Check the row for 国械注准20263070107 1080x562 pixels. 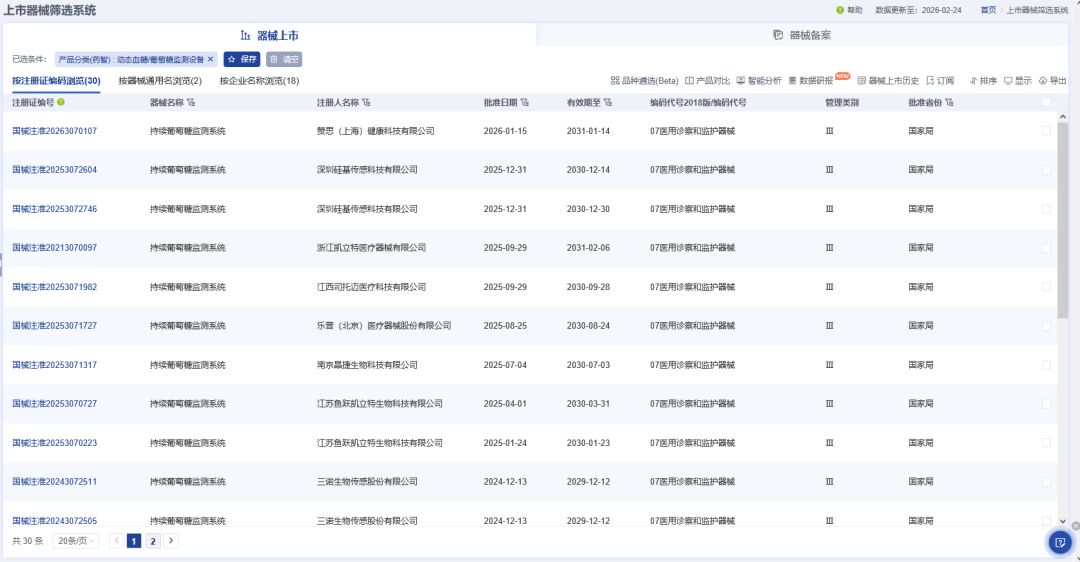(x=1046, y=131)
